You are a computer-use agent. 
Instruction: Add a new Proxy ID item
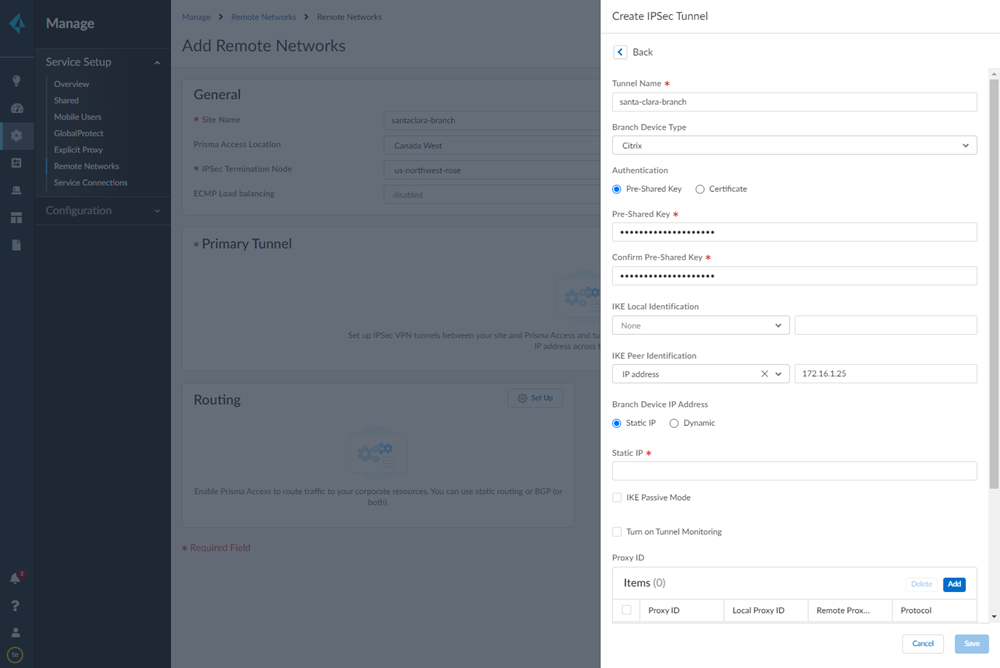tap(954, 584)
